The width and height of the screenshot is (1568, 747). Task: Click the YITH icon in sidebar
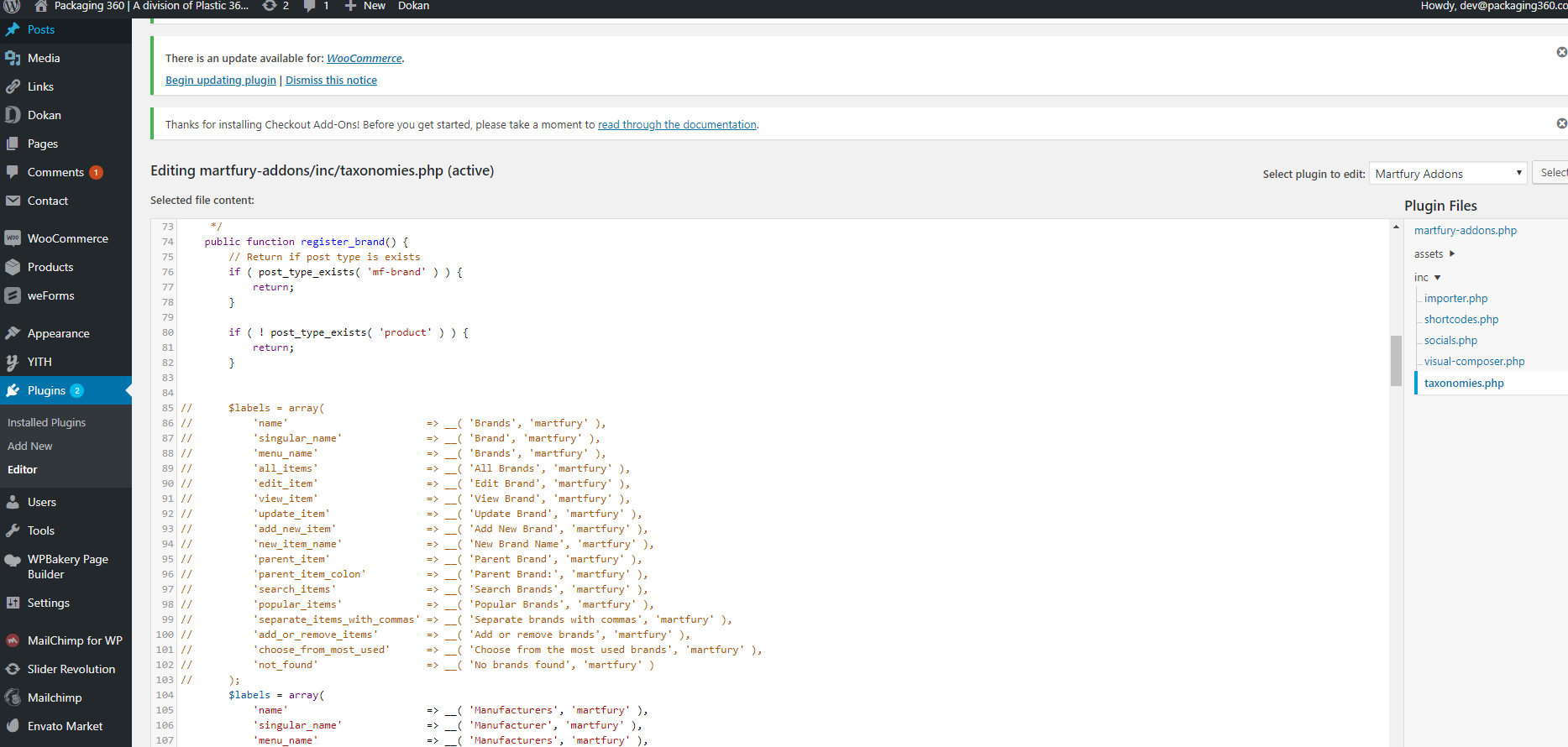(x=13, y=362)
